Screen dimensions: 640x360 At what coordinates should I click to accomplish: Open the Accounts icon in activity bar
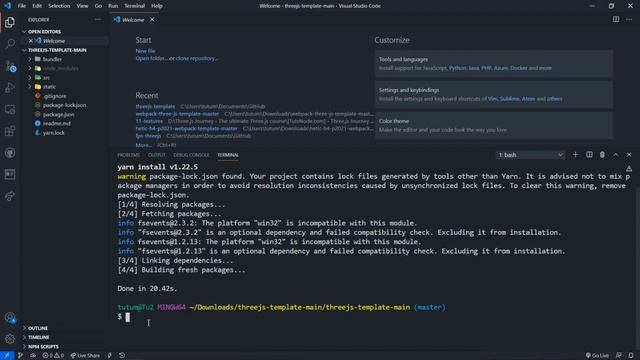click(x=10, y=318)
